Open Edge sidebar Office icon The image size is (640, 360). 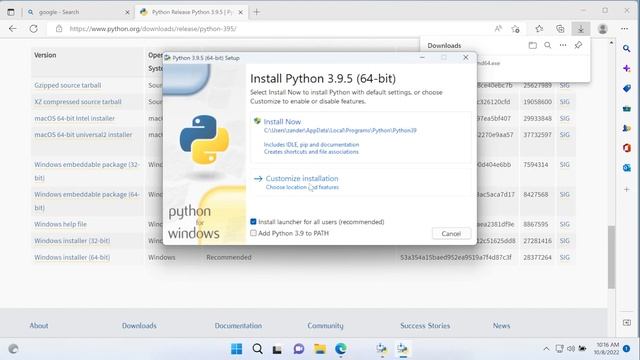point(627,148)
